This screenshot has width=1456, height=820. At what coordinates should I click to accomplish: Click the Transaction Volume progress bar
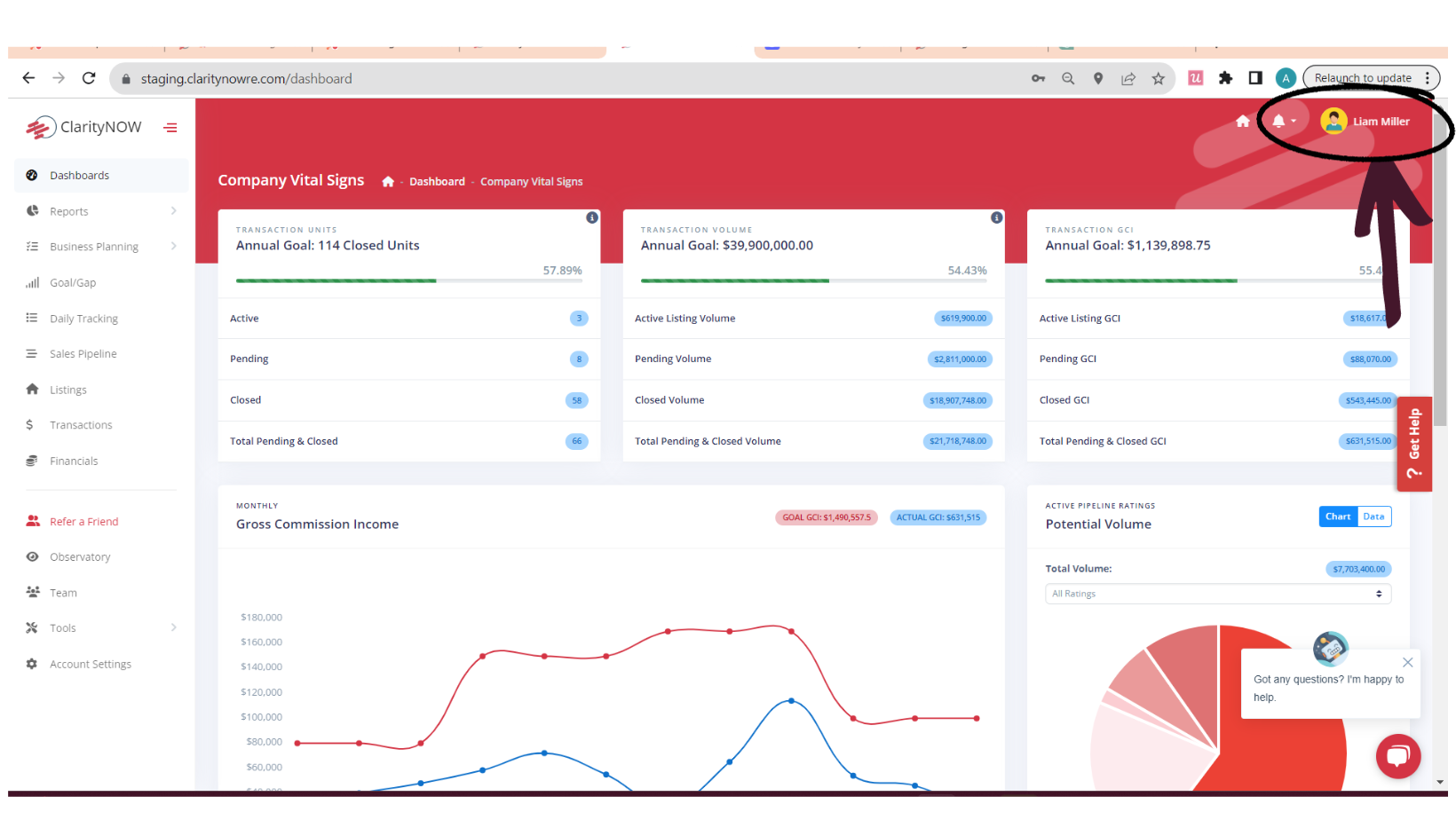coord(814,281)
